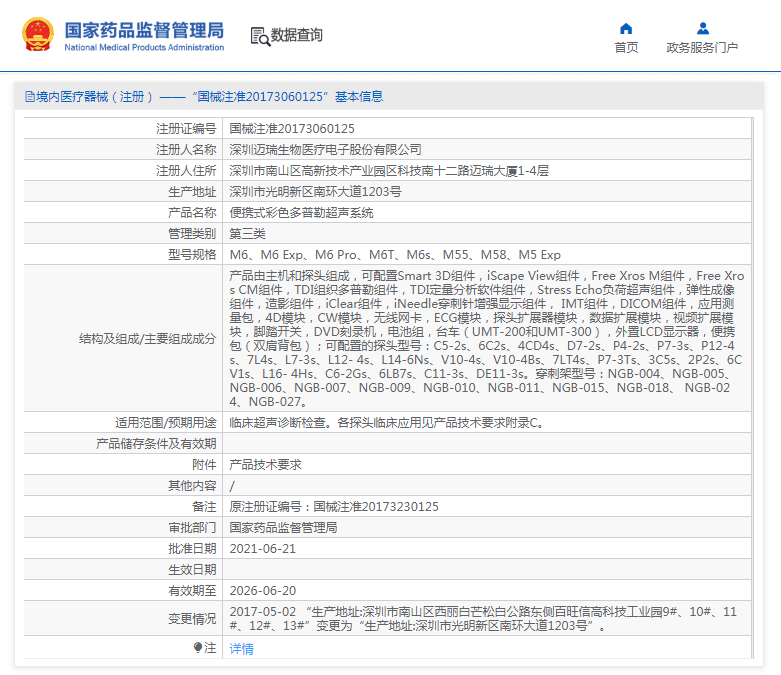Click the product name 便携式彩色多普勒超声系统
Image resolution: width=781 pixels, height=675 pixels.
tap(301, 213)
